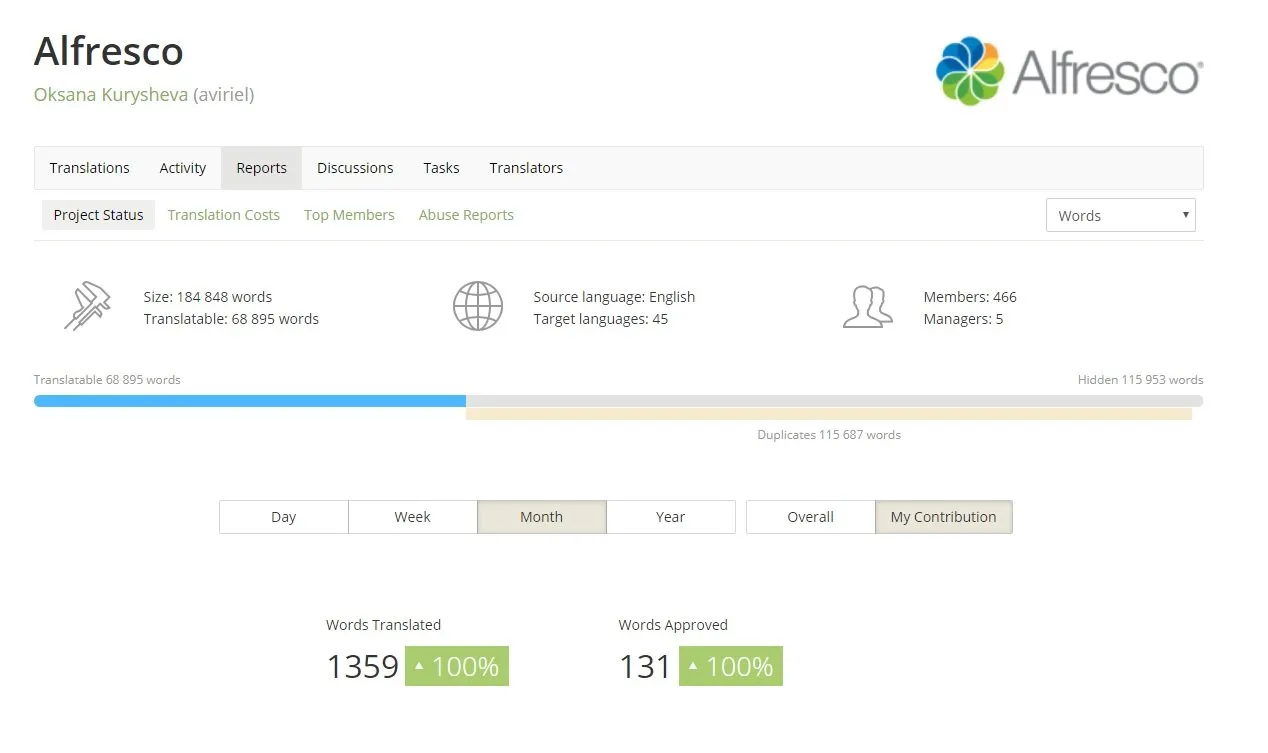
Task: Select Project Status sub-tab
Action: [98, 215]
